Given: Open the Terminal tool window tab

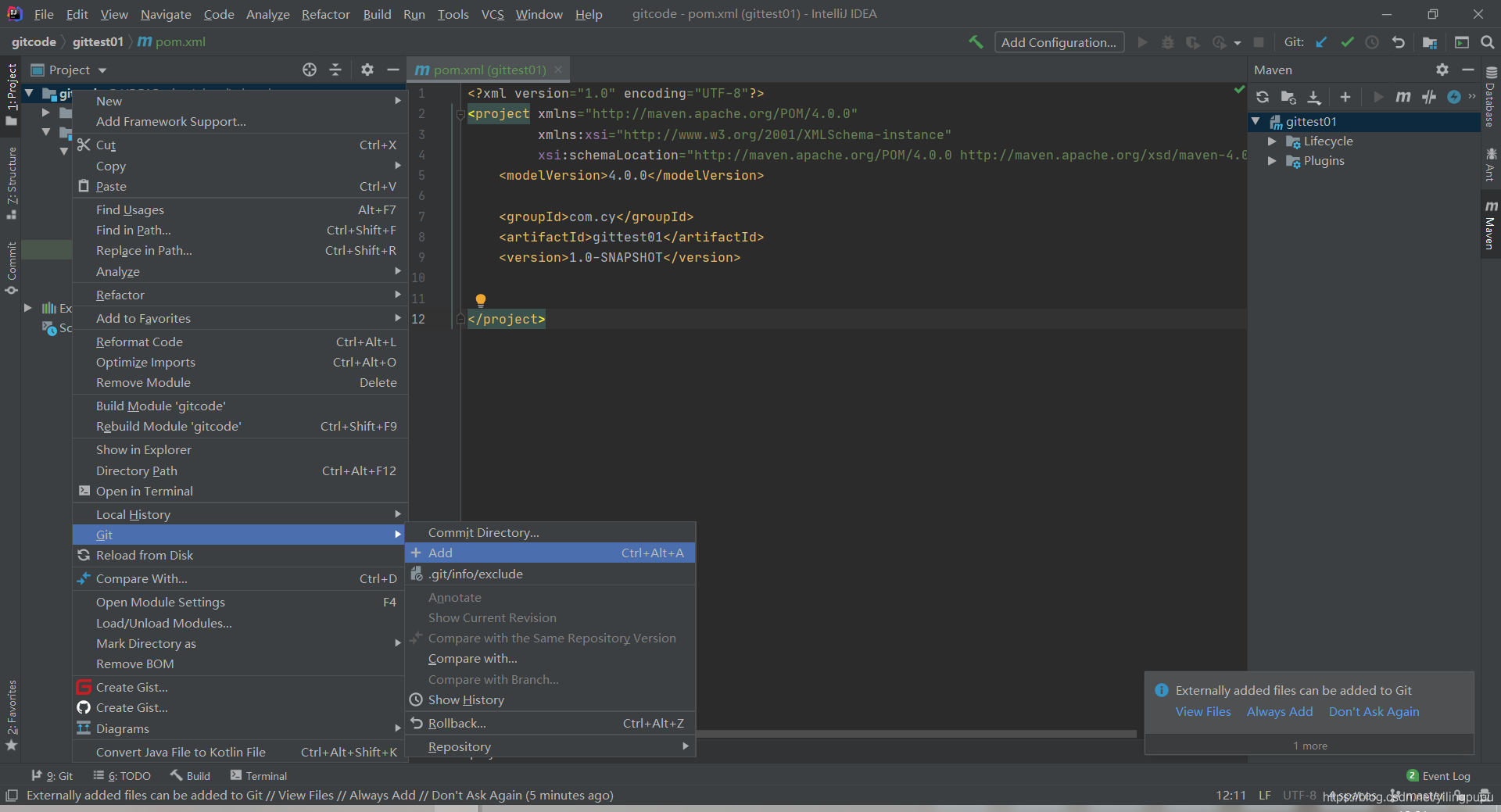Looking at the screenshot, I should point(259,776).
